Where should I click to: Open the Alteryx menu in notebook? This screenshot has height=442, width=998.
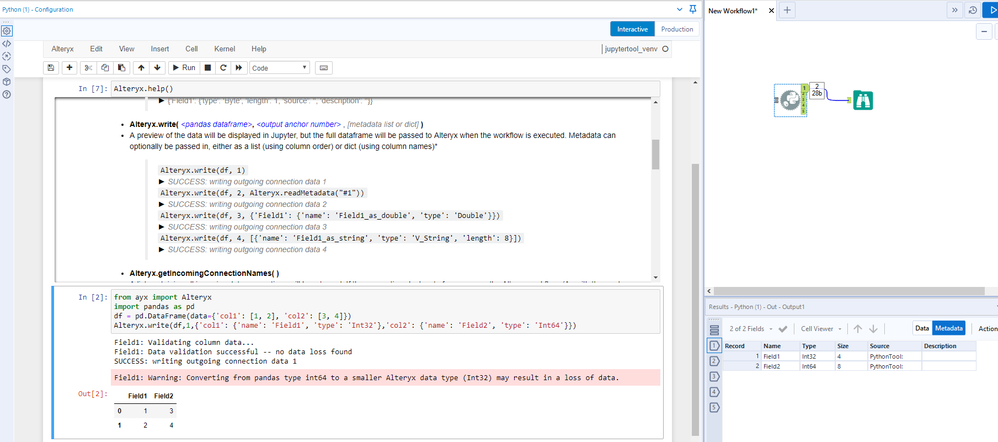pos(62,49)
